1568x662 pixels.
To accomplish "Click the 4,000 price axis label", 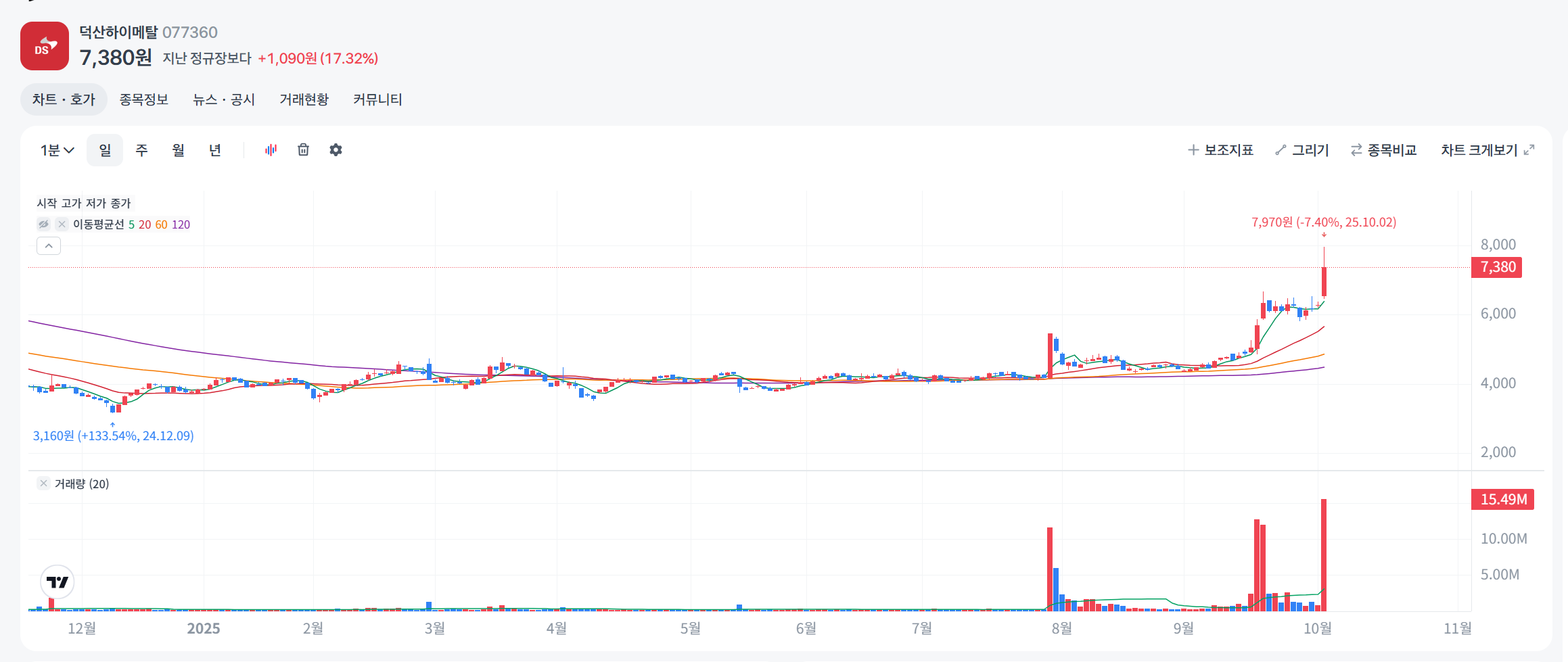I will click(x=1498, y=383).
